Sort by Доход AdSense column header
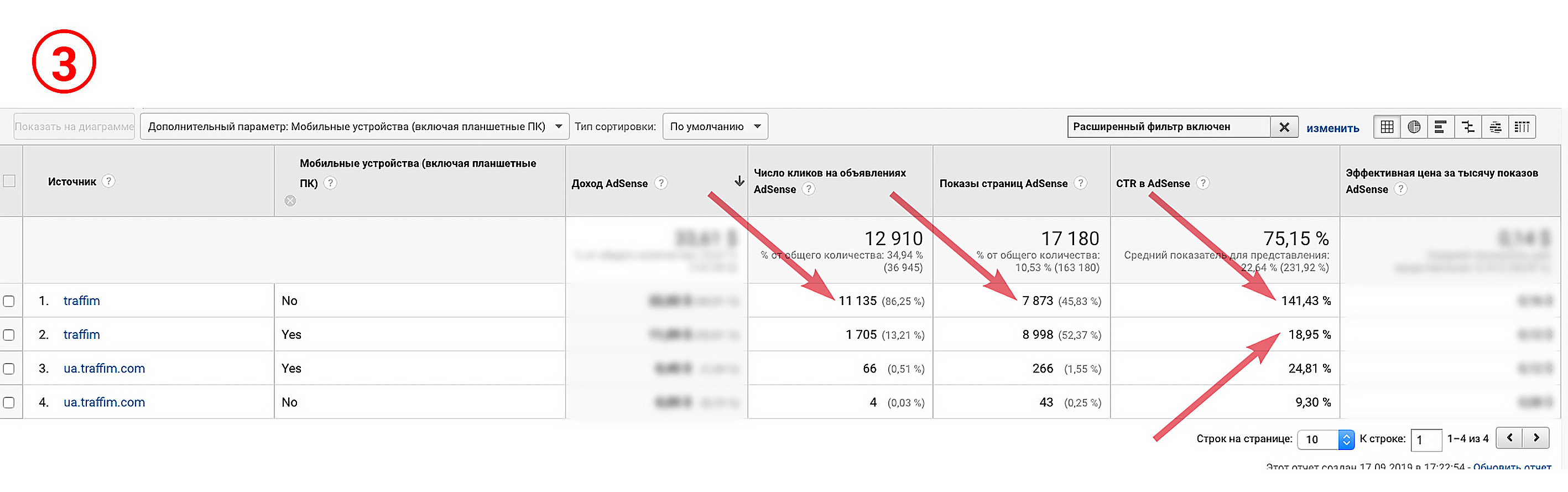The image size is (1568, 492). tap(610, 183)
